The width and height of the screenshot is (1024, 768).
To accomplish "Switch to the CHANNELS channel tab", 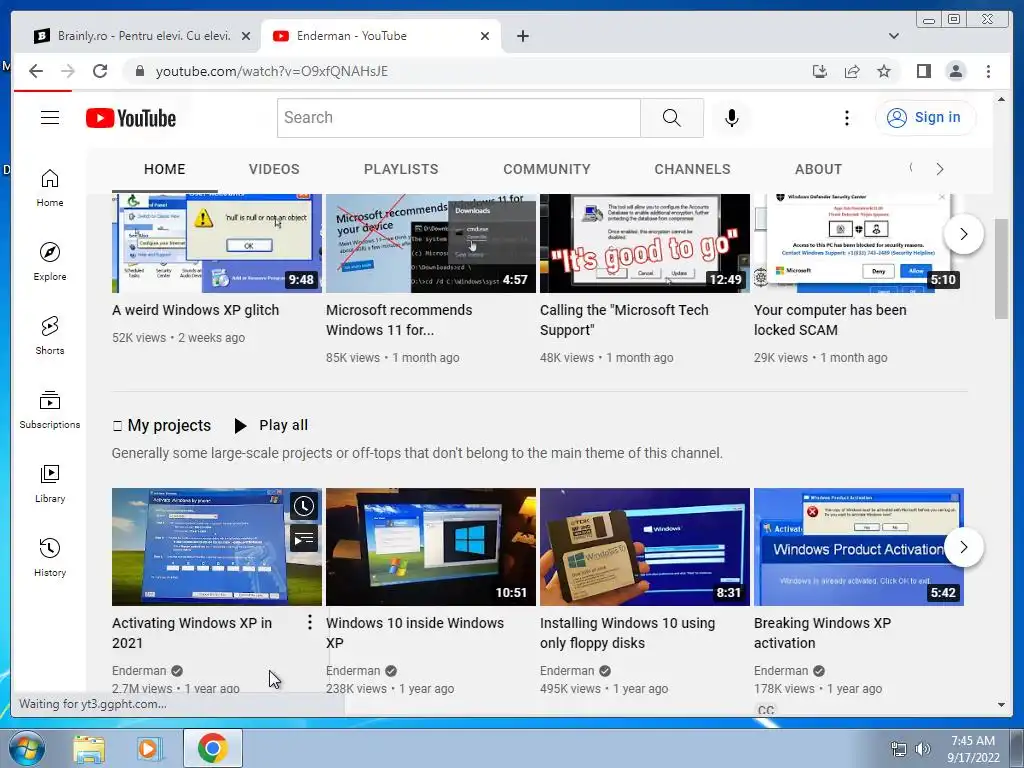I will click(692, 169).
